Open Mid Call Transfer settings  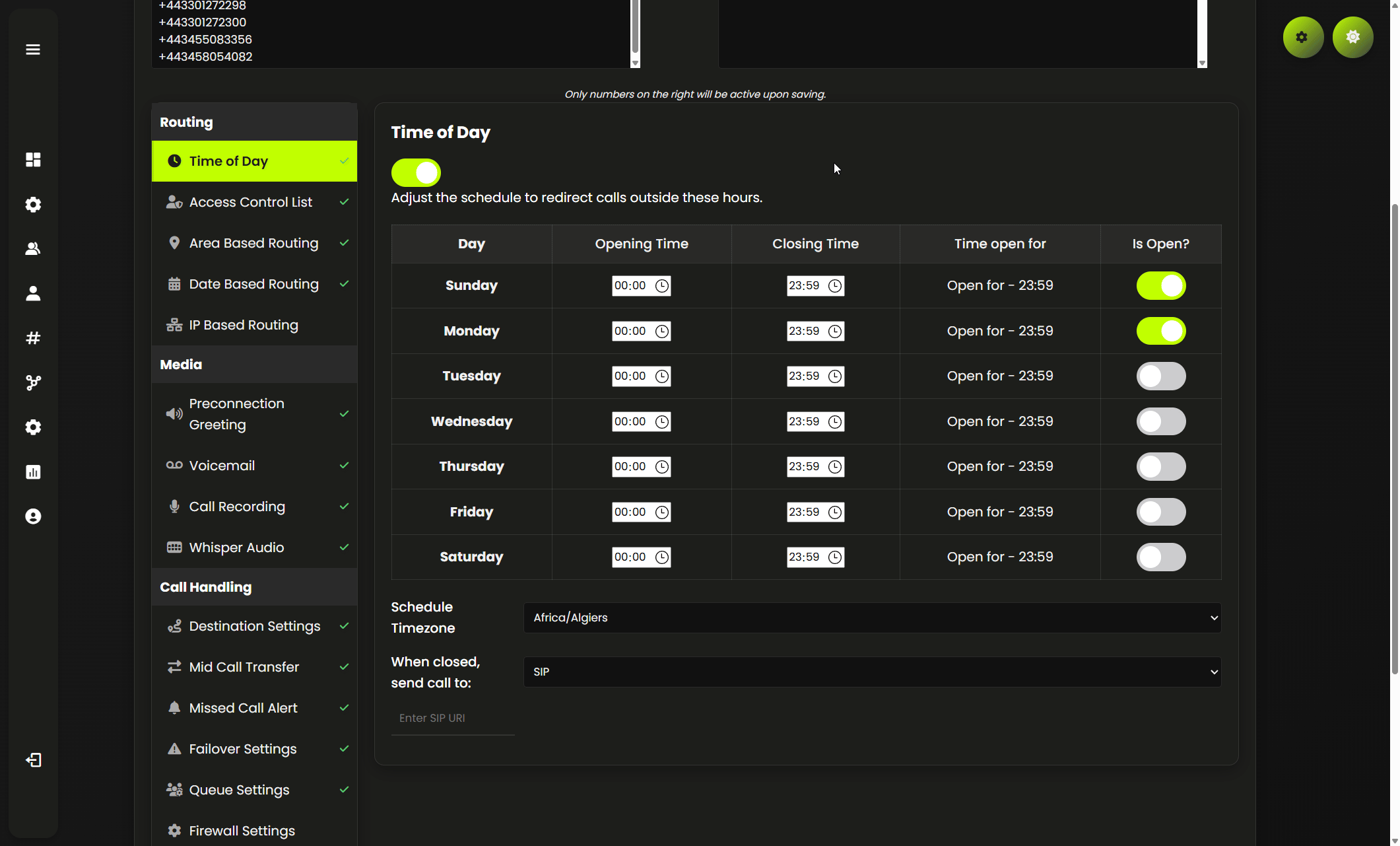(254, 667)
